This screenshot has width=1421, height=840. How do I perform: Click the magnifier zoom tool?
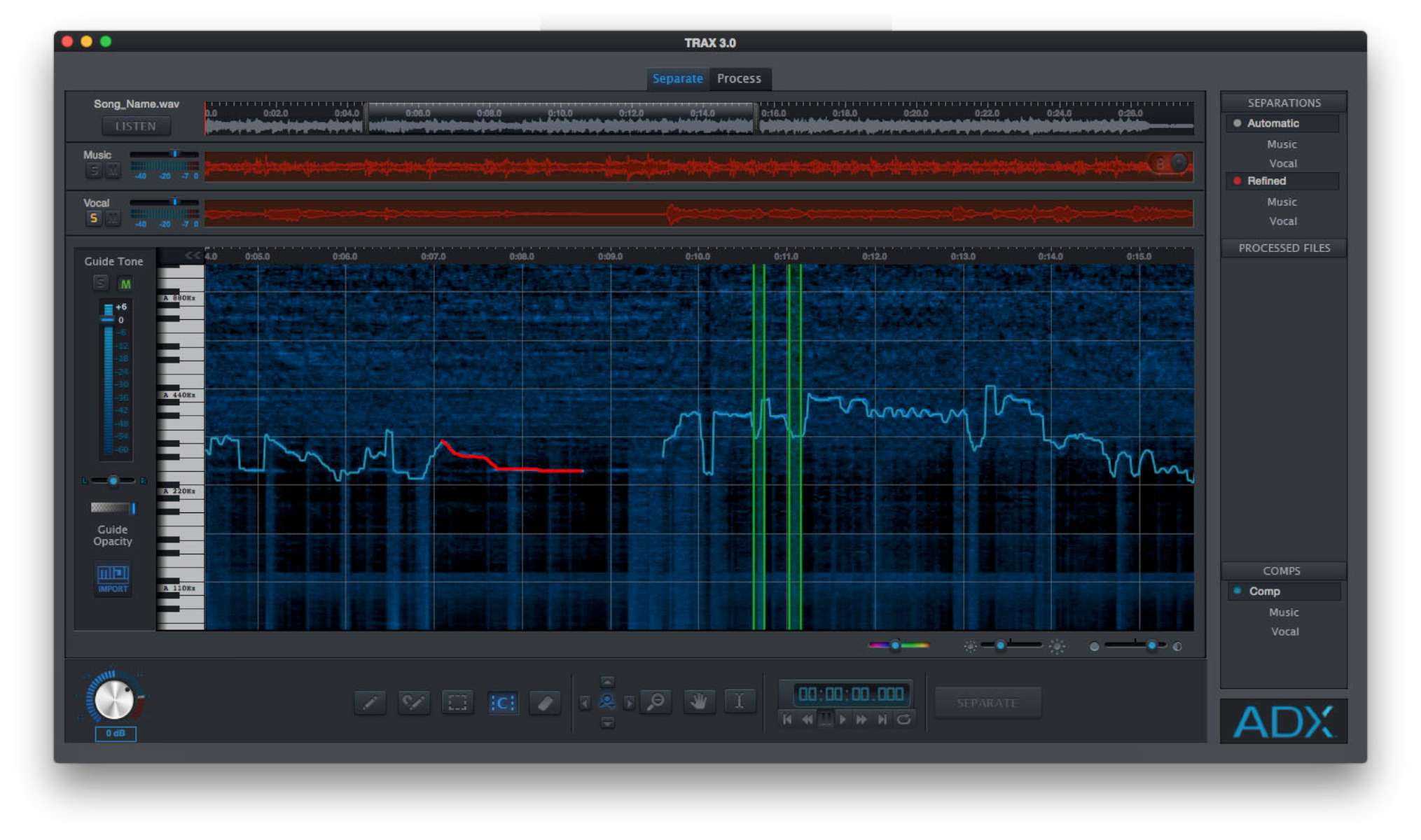point(656,701)
